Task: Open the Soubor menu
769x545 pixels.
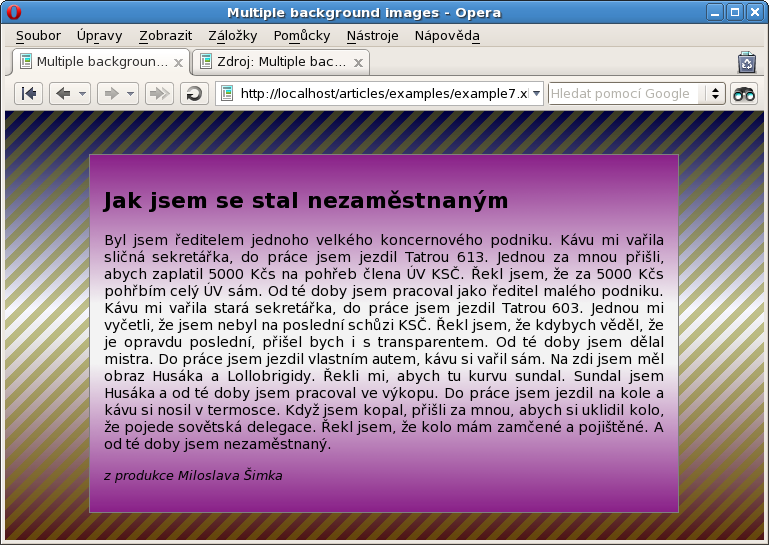Action: [x=38, y=36]
